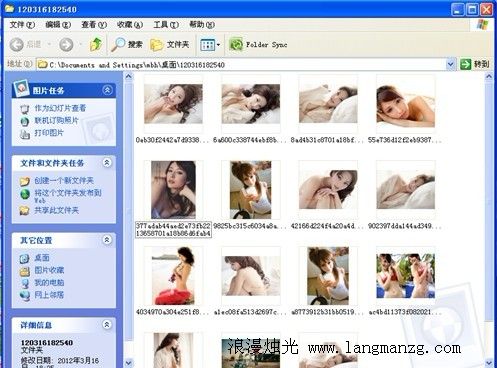Open the Favorites (收藏) menu
The image size is (497, 368).
tap(130, 25)
